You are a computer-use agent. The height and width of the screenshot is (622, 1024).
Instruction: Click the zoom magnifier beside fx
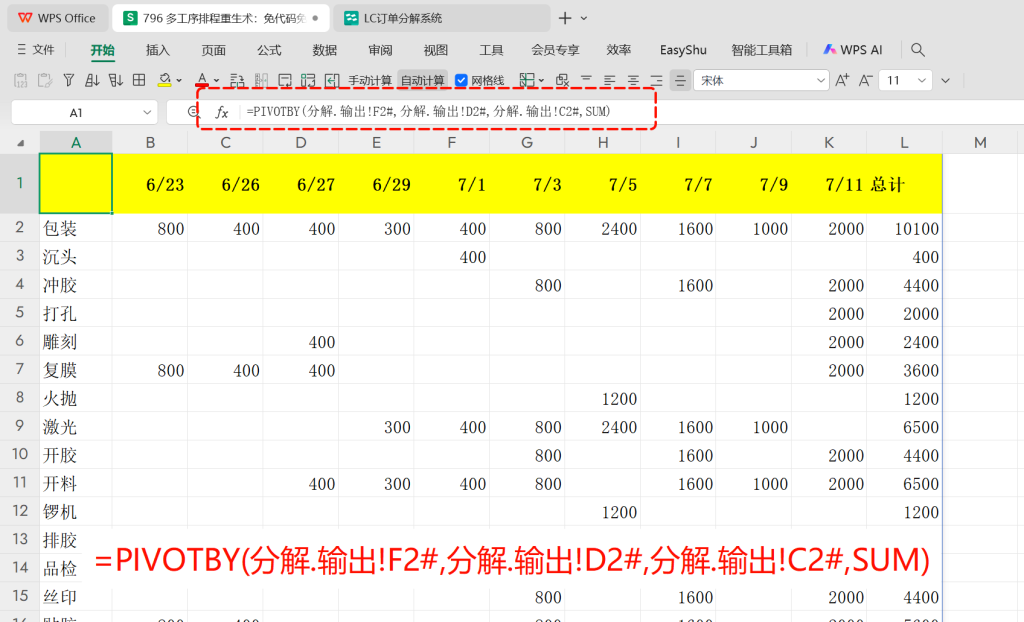(x=193, y=112)
